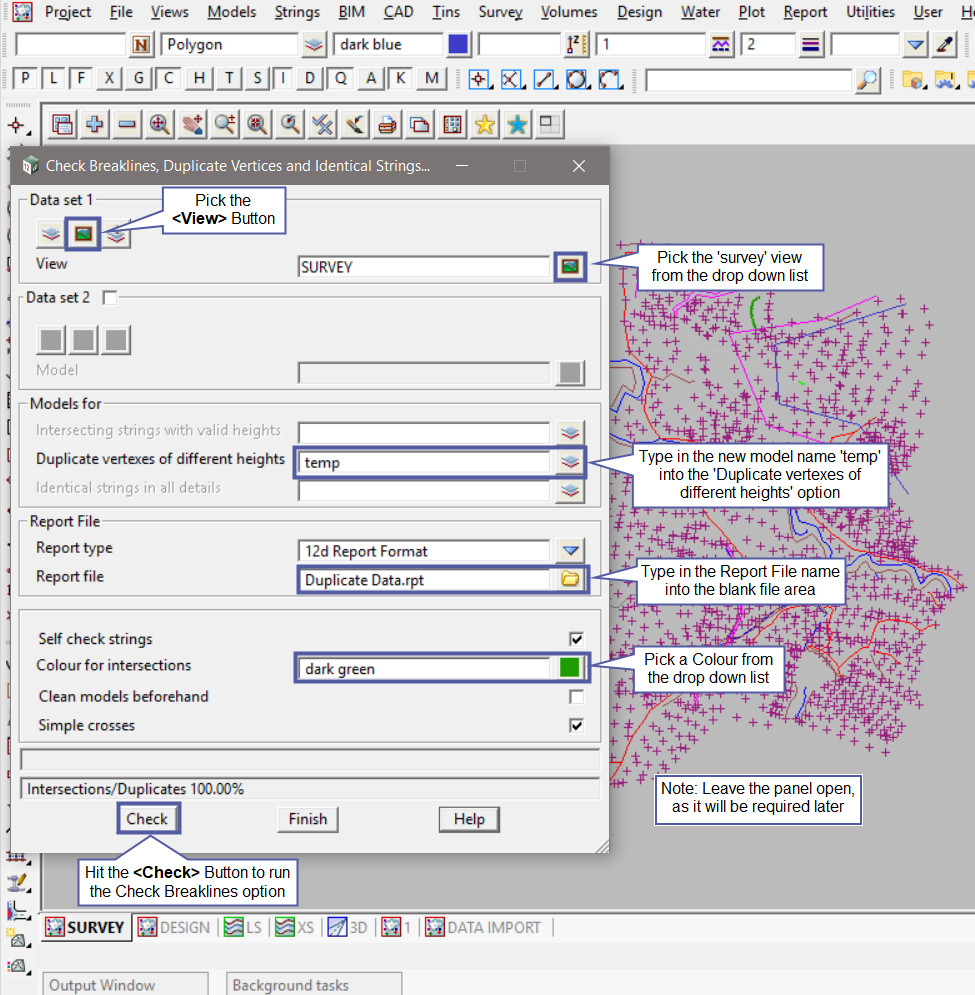Click the magnifier search icon after the blank field

(x=868, y=80)
